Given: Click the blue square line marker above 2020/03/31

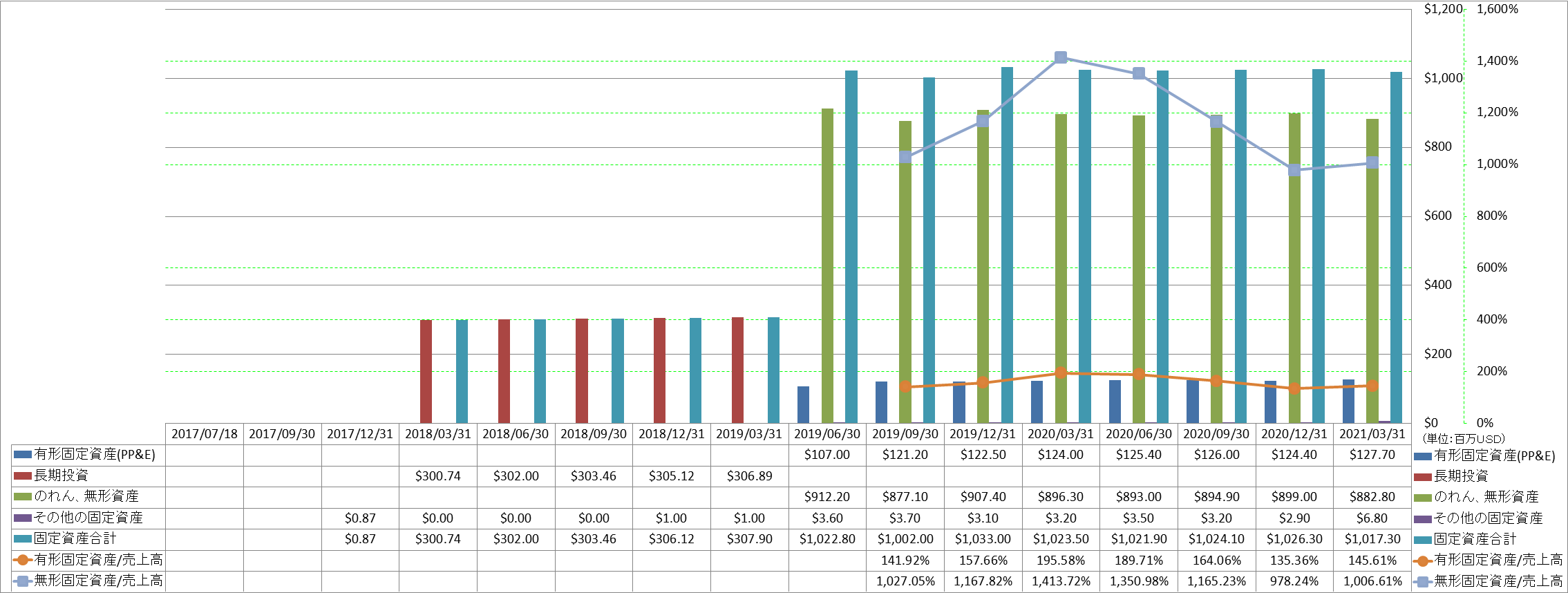Looking at the screenshot, I should tap(1061, 57).
